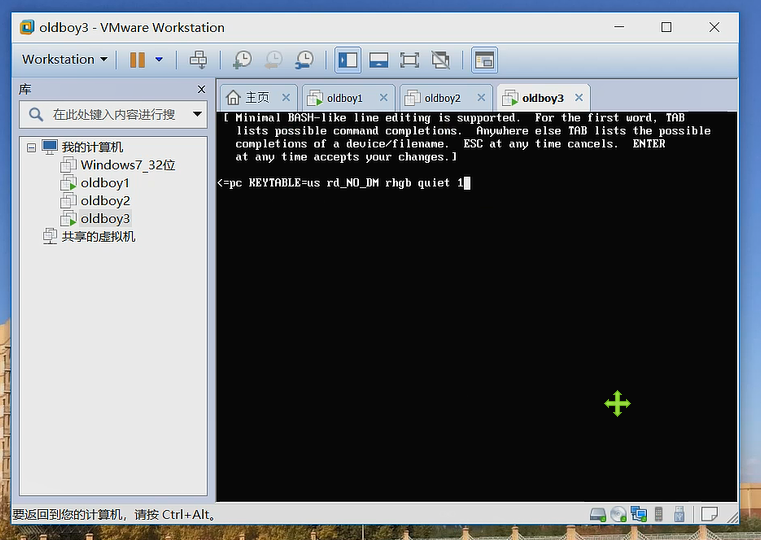The height and width of the screenshot is (540, 761).
Task: Close the 主页 tab
Action: (286, 98)
